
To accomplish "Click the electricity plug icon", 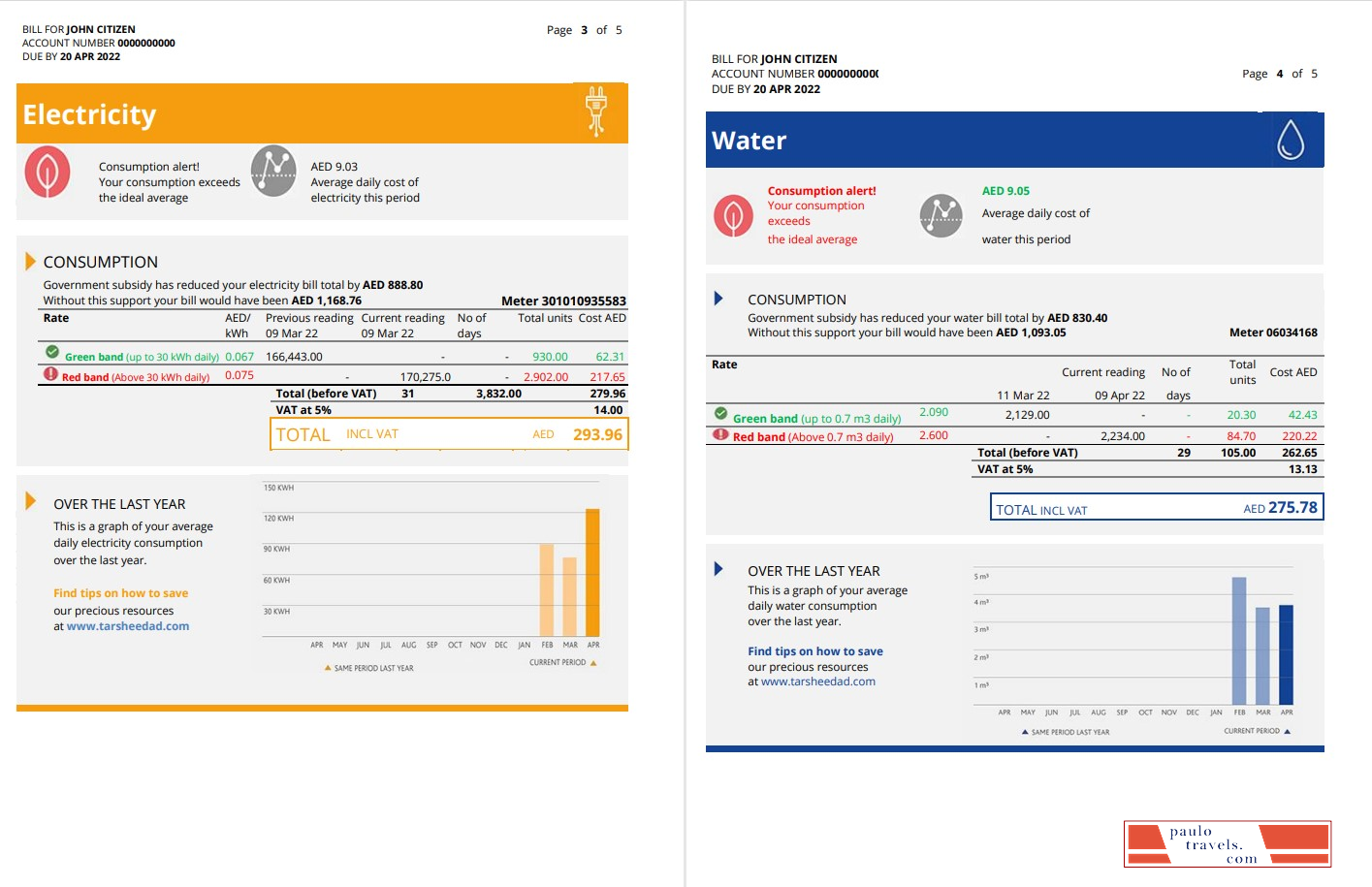I will click(596, 111).
